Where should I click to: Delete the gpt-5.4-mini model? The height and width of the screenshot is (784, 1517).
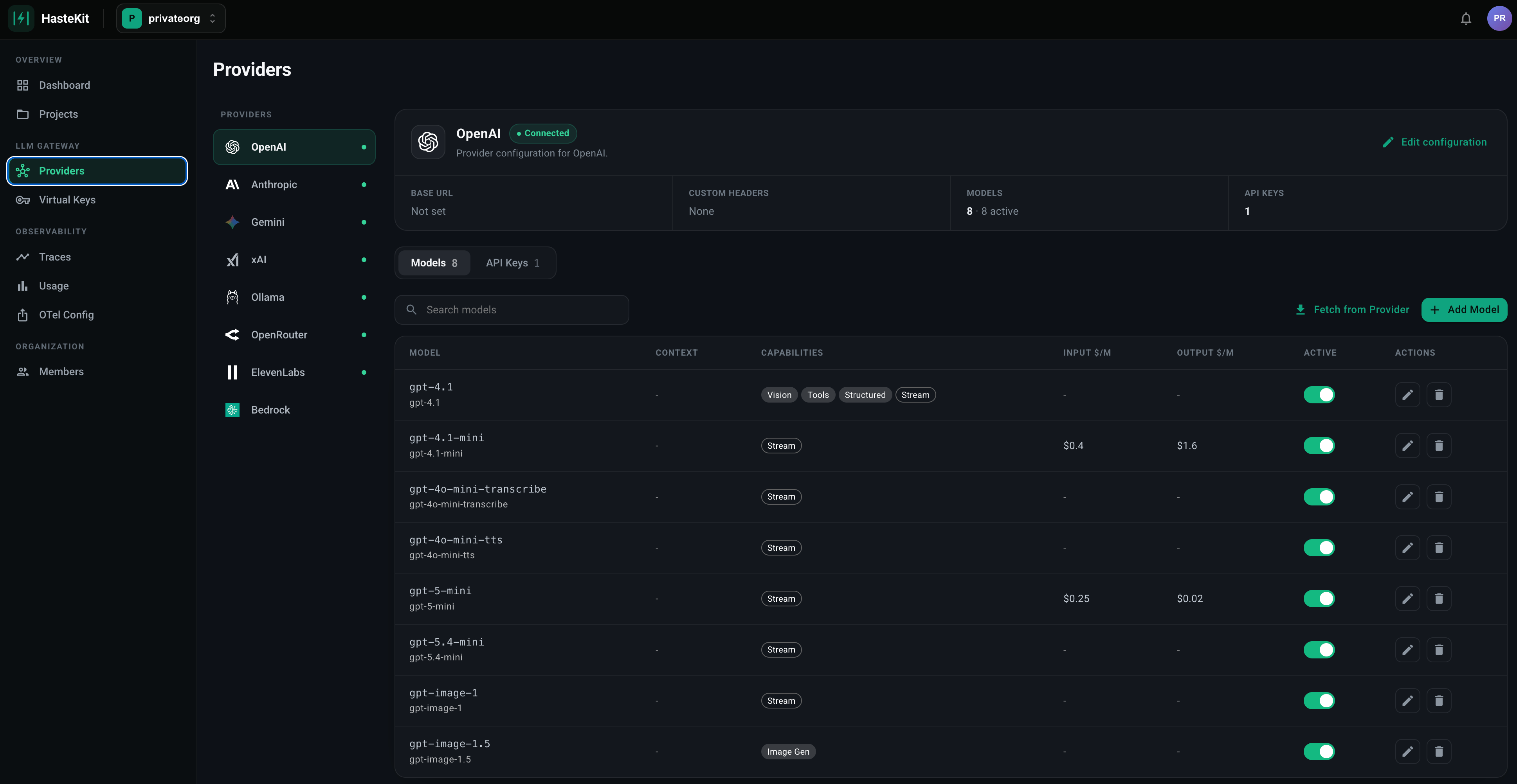[x=1439, y=650]
